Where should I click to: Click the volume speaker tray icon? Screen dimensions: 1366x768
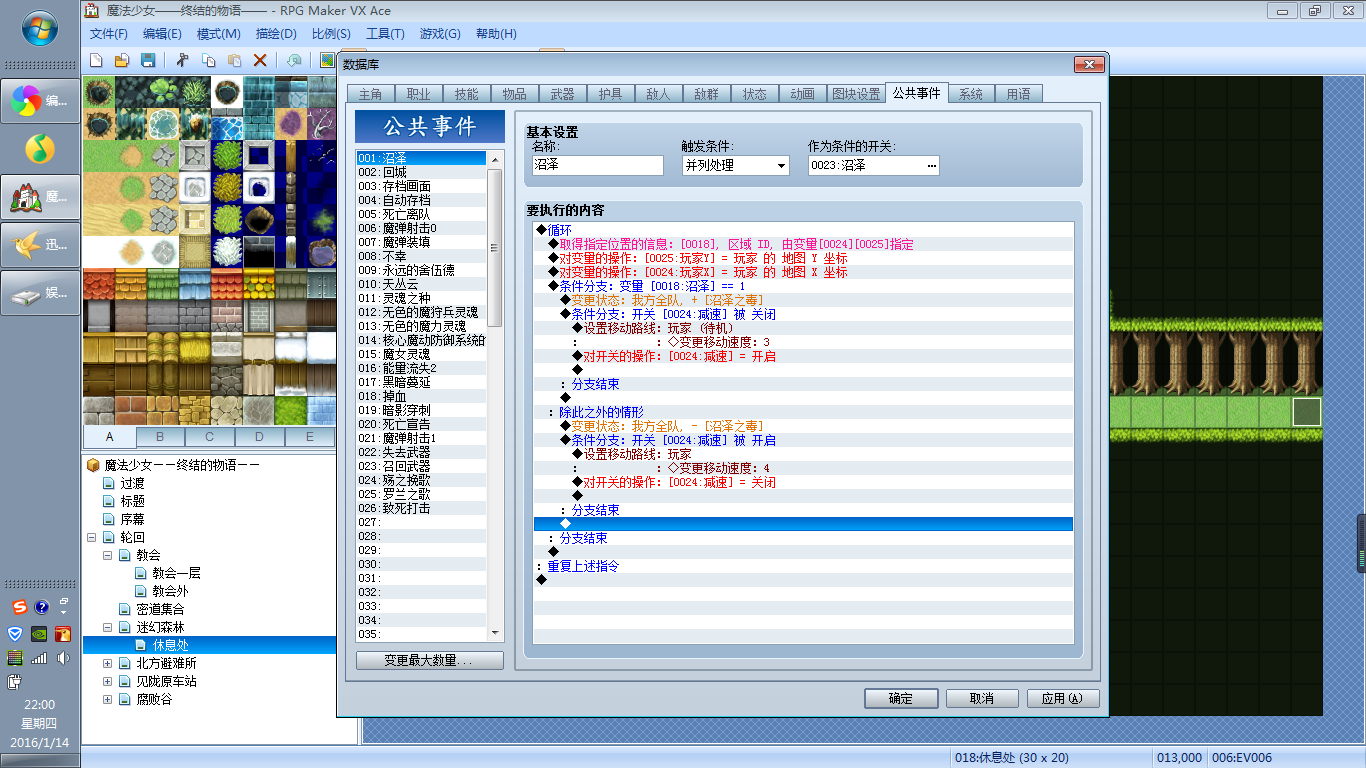(x=63, y=657)
